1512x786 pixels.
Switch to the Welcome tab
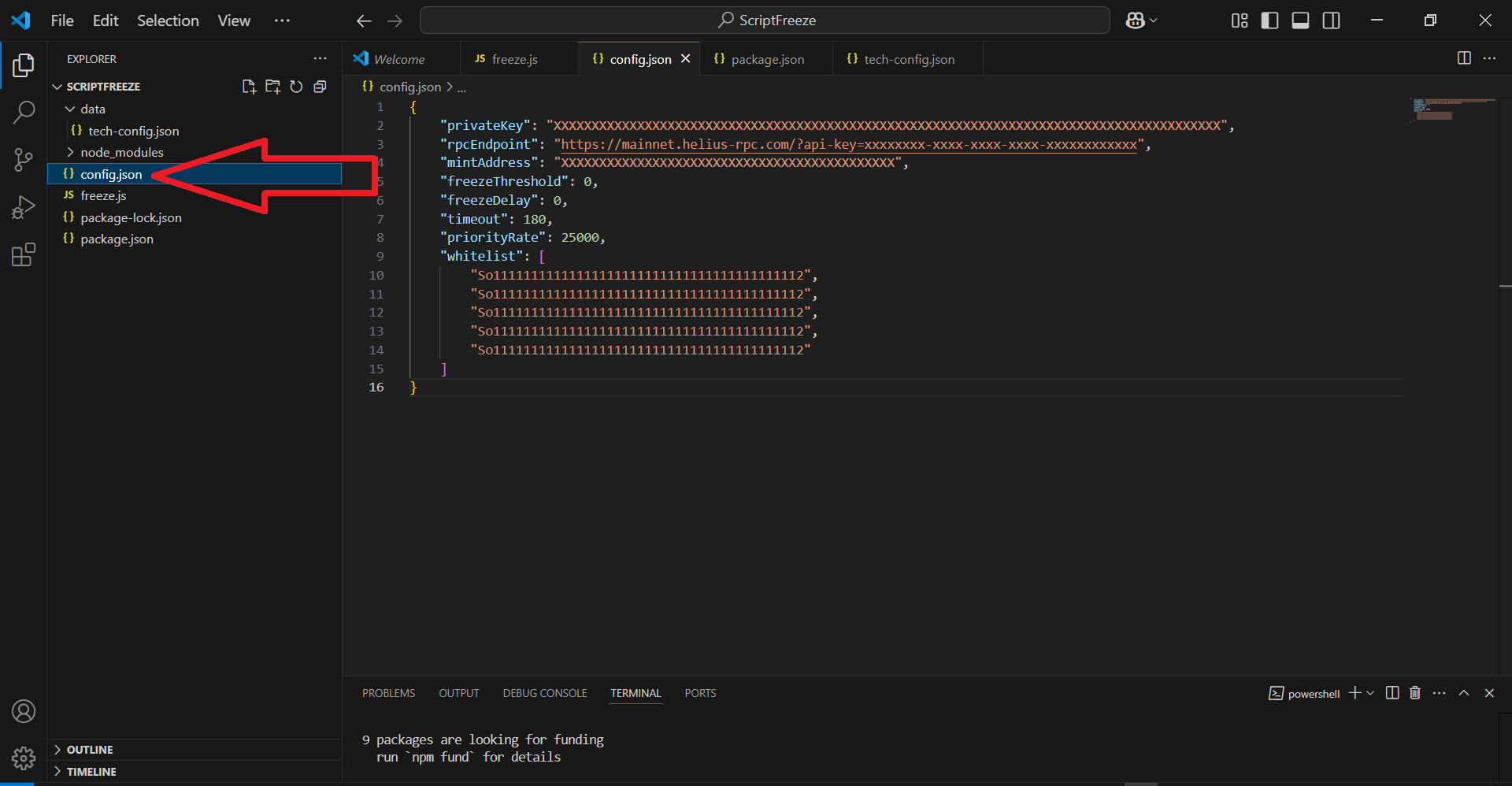tap(401, 59)
